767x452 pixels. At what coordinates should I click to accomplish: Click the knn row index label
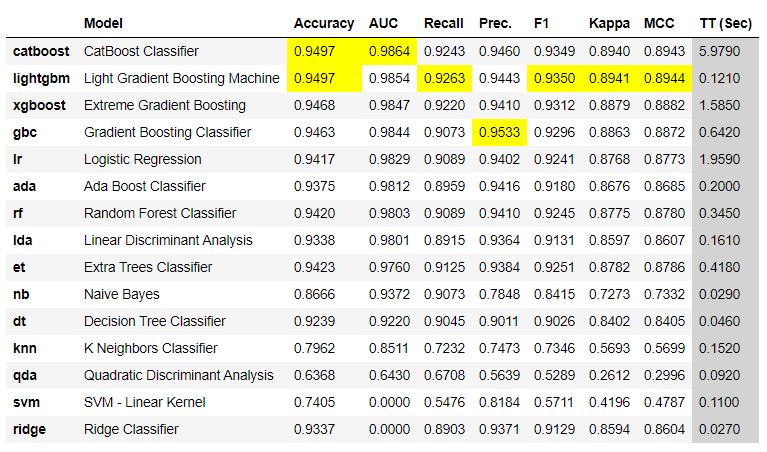tap(26, 348)
